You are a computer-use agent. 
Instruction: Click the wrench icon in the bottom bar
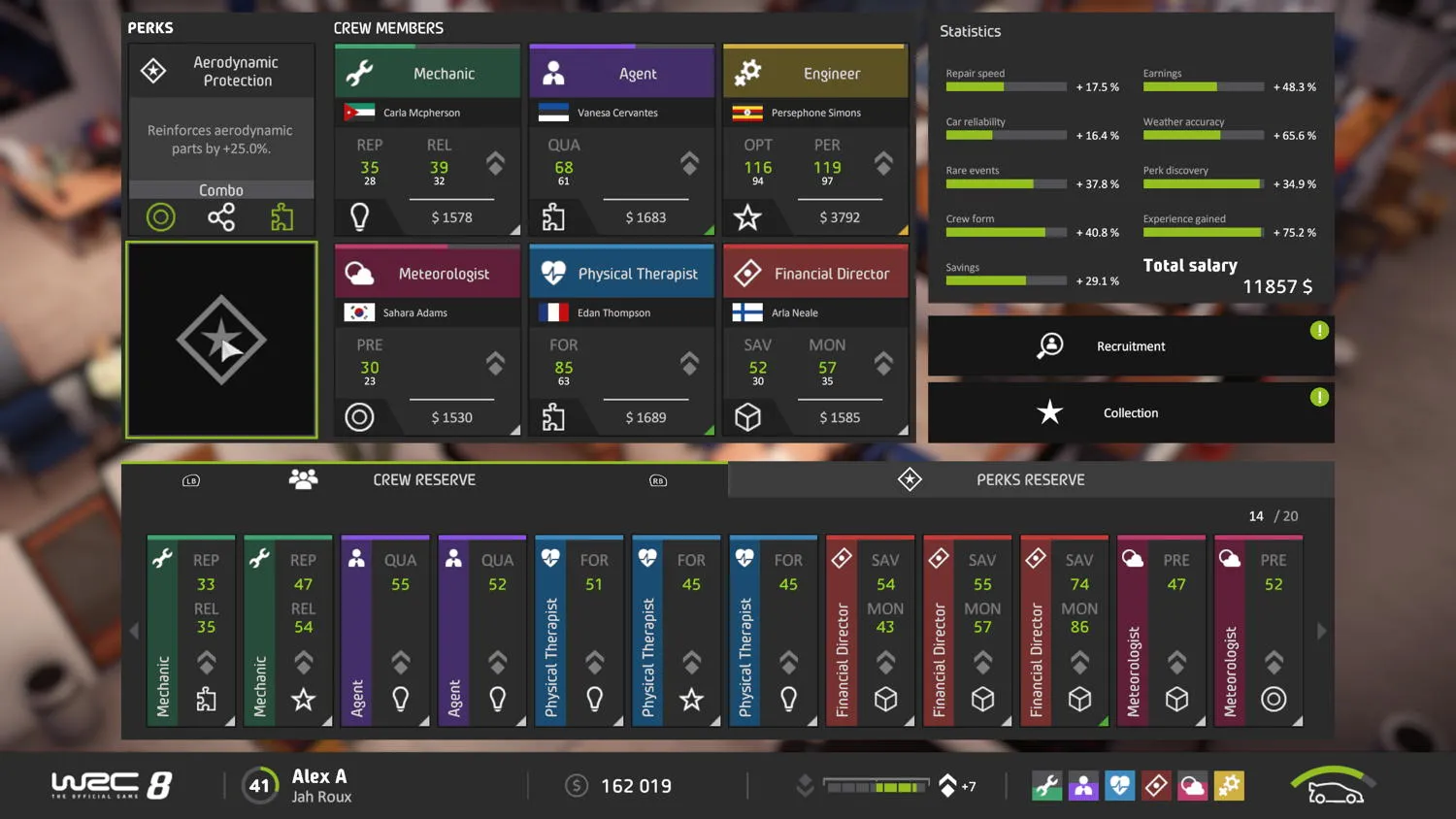pyautogui.click(x=1046, y=786)
